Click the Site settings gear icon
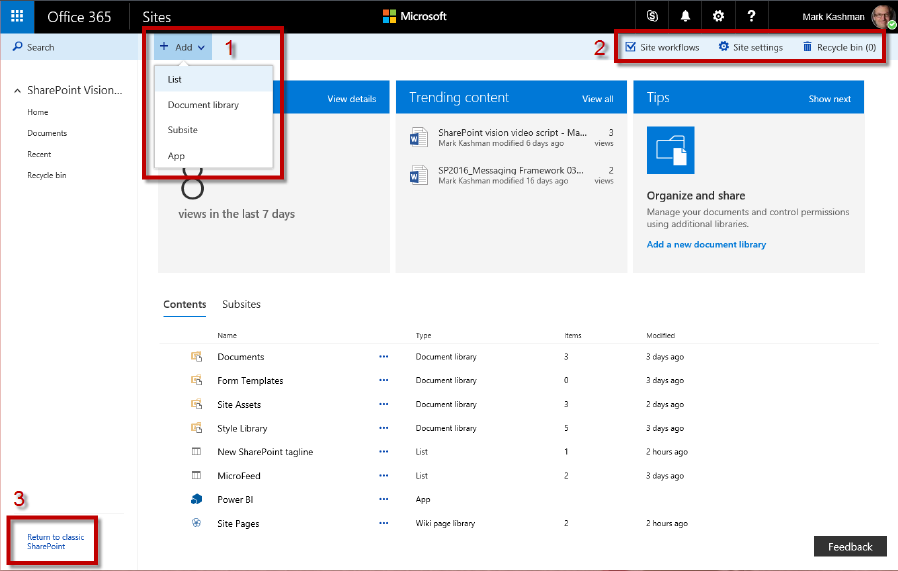The height and width of the screenshot is (571, 898). (724, 46)
